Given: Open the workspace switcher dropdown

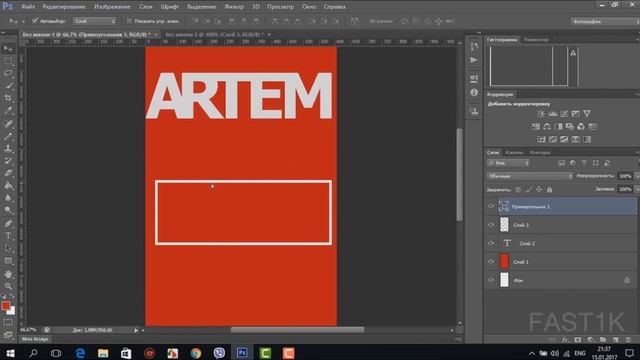Looking at the screenshot, I should 605,21.
